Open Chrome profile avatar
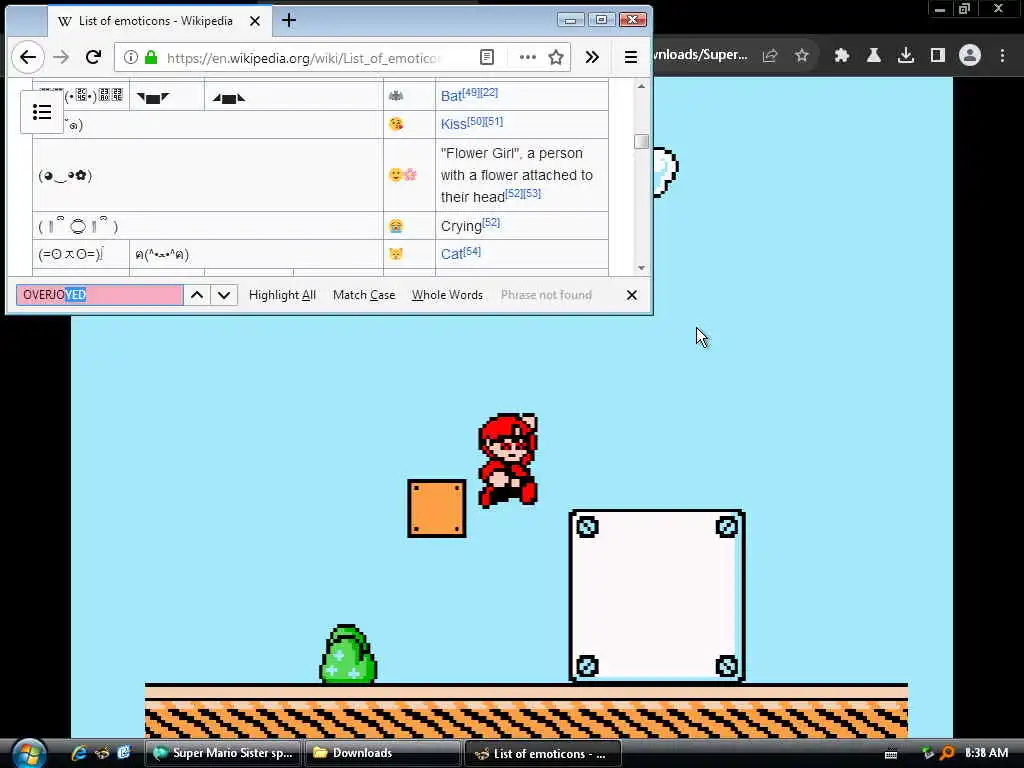This screenshot has width=1024, height=768. [970, 56]
